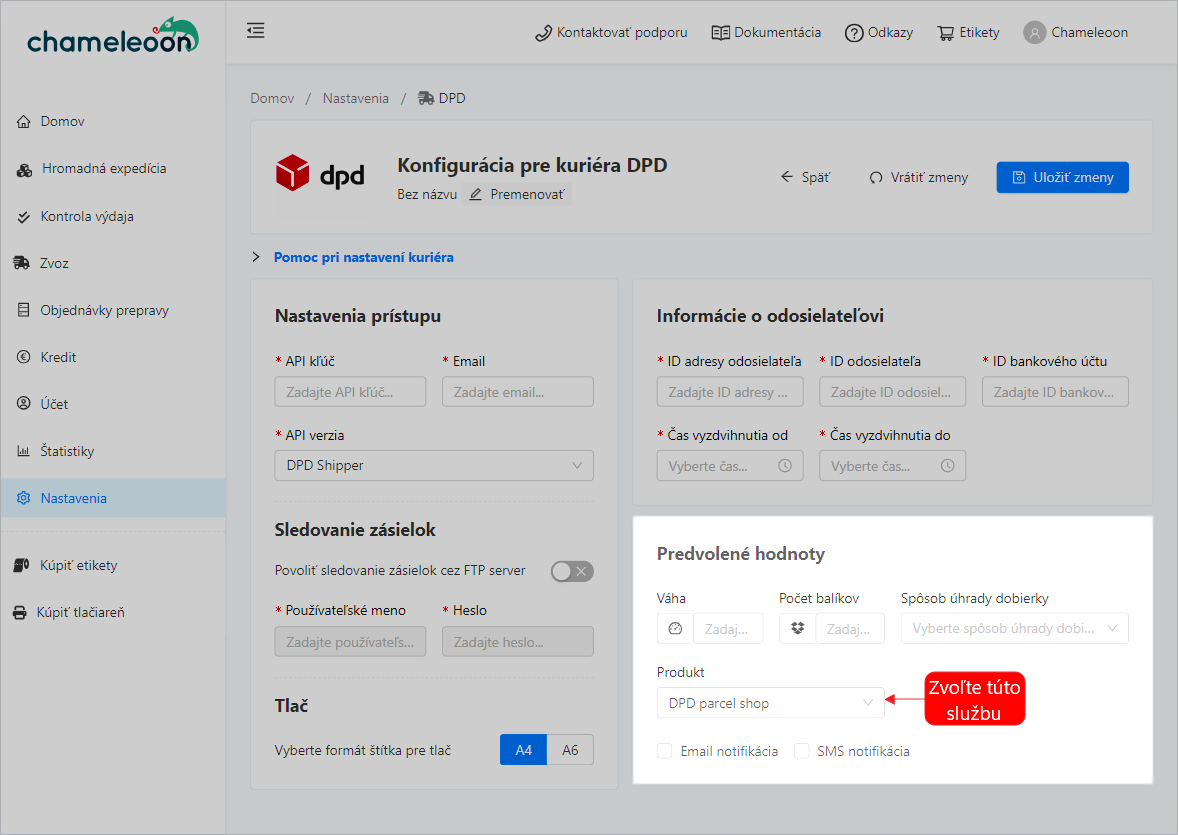Enable tracking via FTP server toggle
Image resolution: width=1178 pixels, height=835 pixels.
click(x=571, y=571)
